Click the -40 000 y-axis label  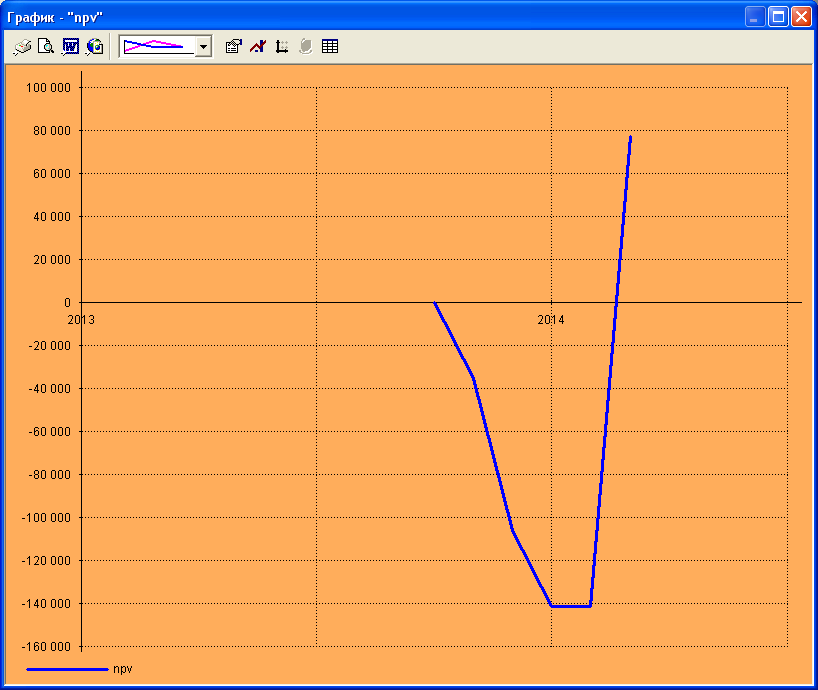click(49, 389)
